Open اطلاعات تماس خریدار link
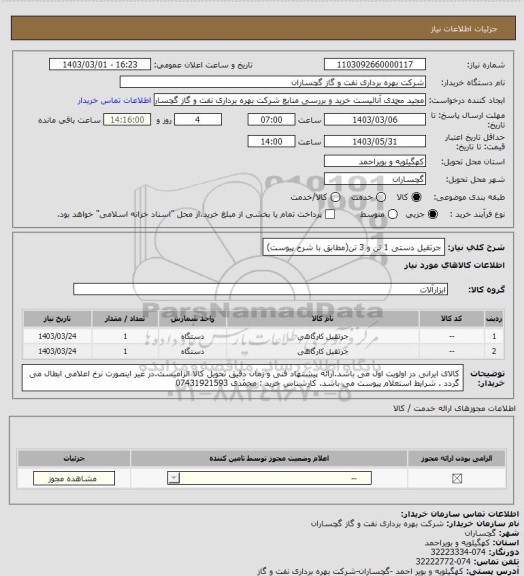Screen dimensions: 524x576 tap(114, 100)
